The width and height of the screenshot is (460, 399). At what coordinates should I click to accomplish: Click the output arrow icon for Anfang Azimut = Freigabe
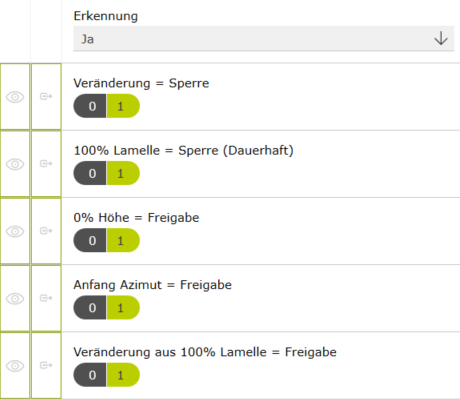46,298
